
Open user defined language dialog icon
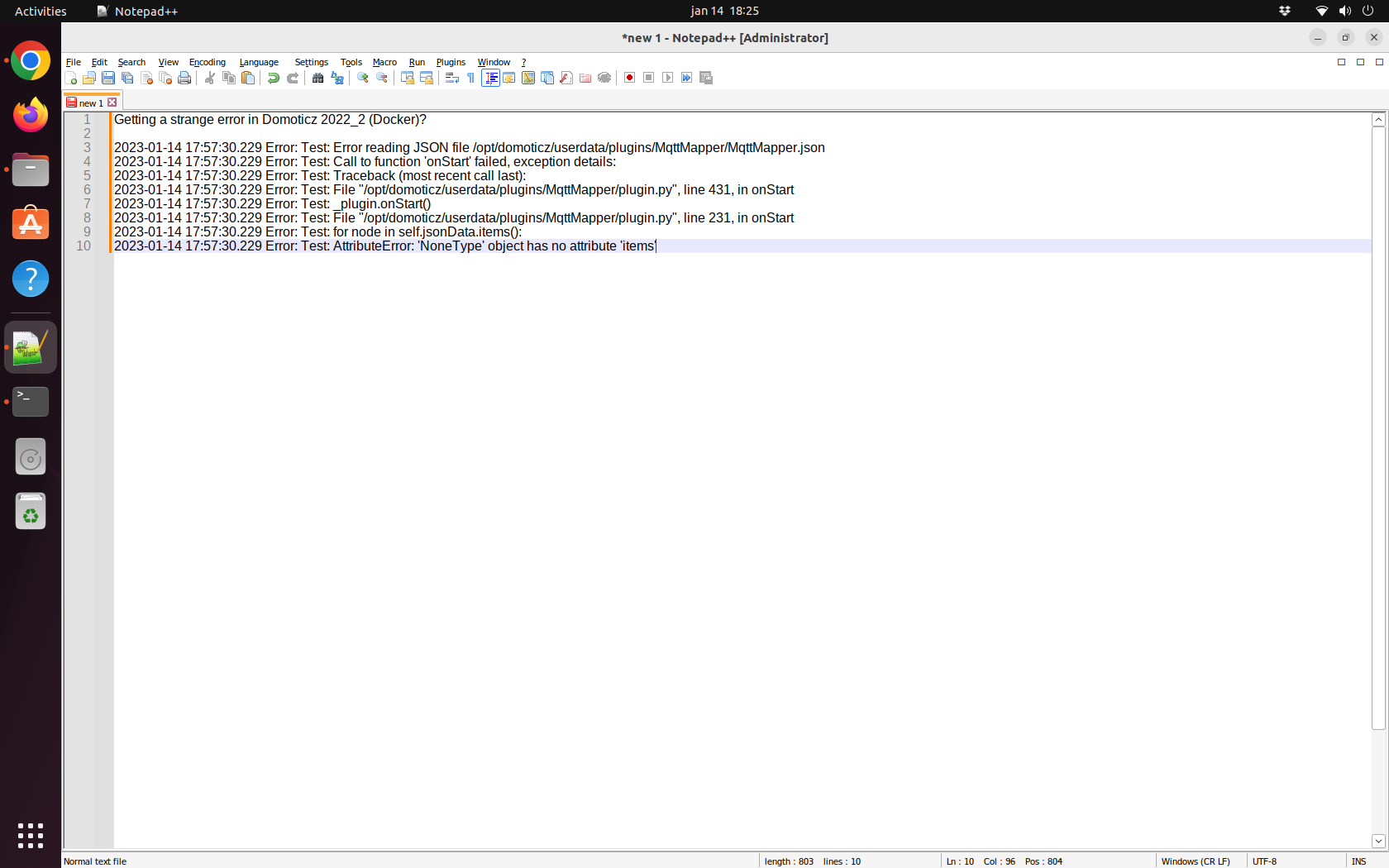click(509, 78)
